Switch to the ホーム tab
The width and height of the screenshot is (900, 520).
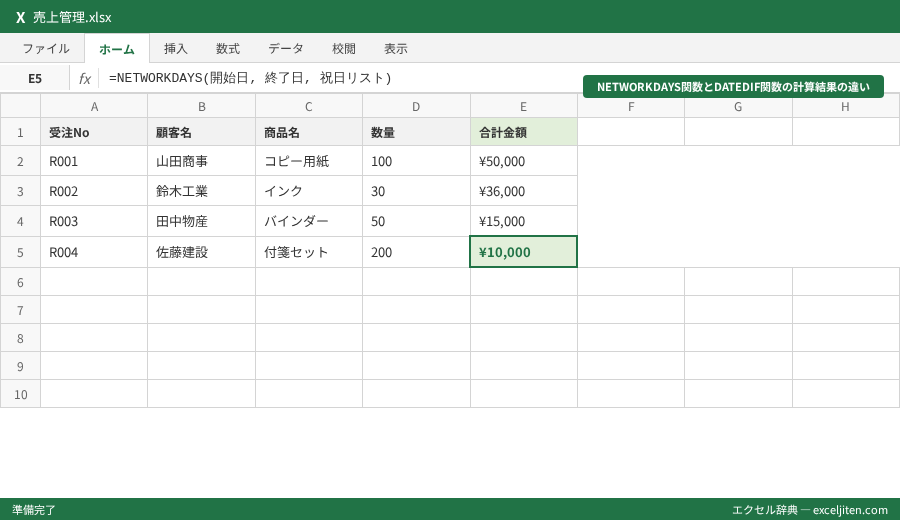coord(117,49)
